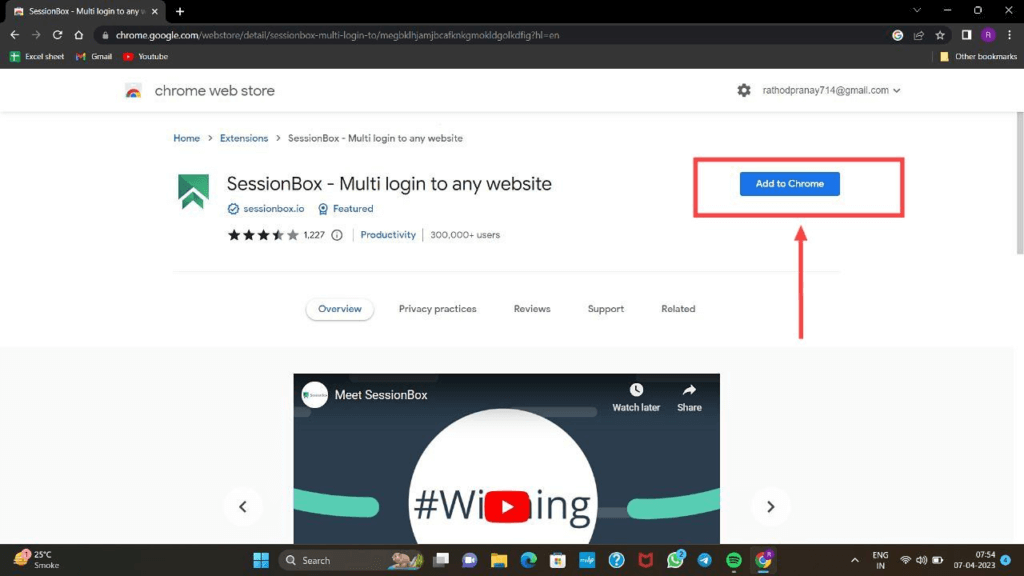This screenshot has height=576, width=1024.
Task: Click the video channel avatar
Action: [x=315, y=395]
